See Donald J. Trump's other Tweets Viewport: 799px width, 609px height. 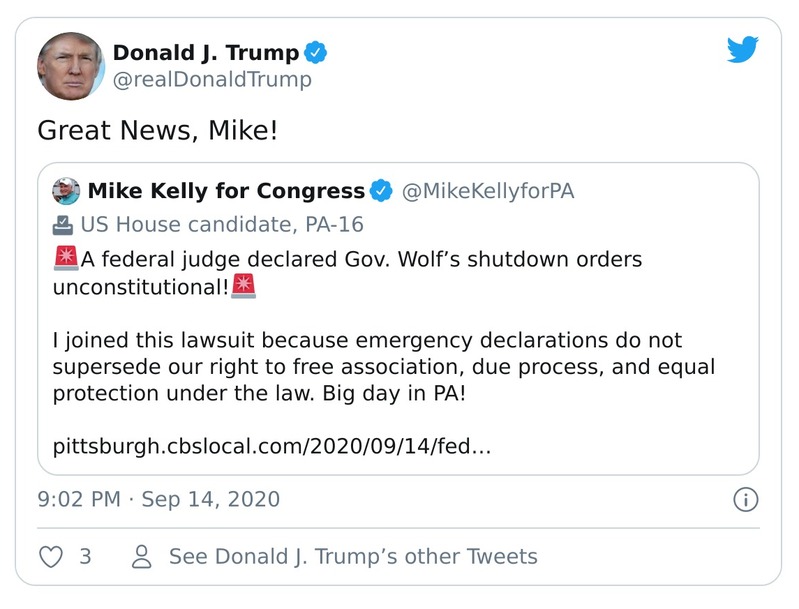(353, 557)
